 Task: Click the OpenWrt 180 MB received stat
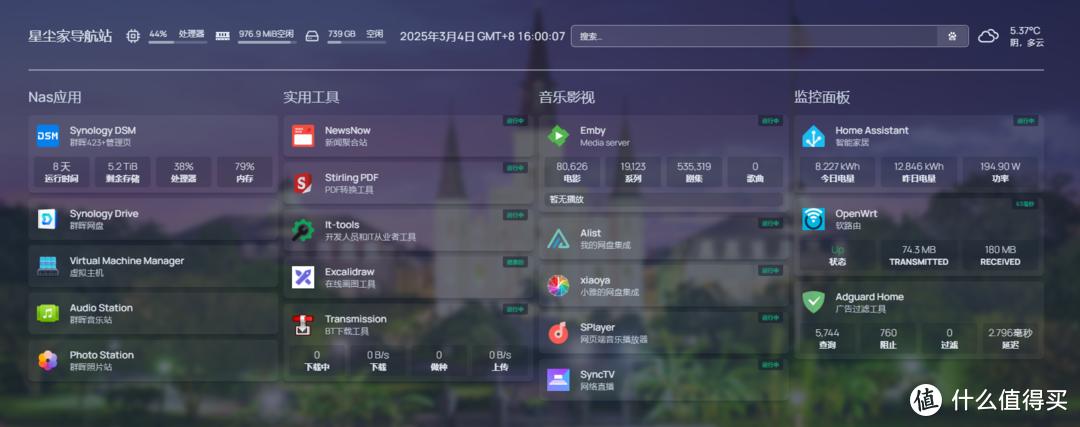tap(1000, 256)
